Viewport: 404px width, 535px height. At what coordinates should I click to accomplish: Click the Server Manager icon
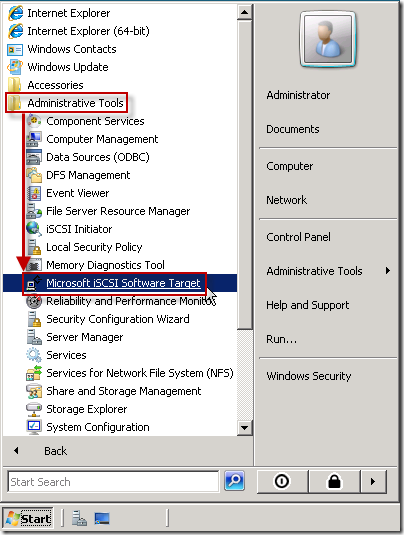pos(34,337)
